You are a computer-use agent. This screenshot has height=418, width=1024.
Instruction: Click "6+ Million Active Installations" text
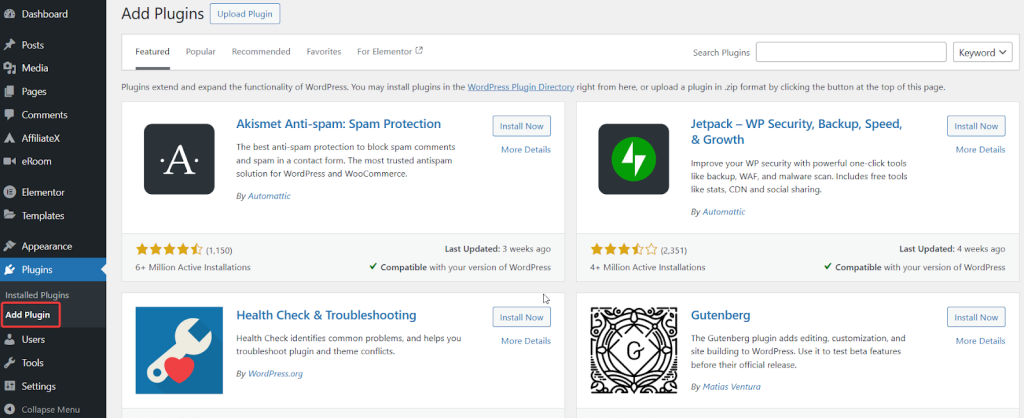click(x=193, y=267)
